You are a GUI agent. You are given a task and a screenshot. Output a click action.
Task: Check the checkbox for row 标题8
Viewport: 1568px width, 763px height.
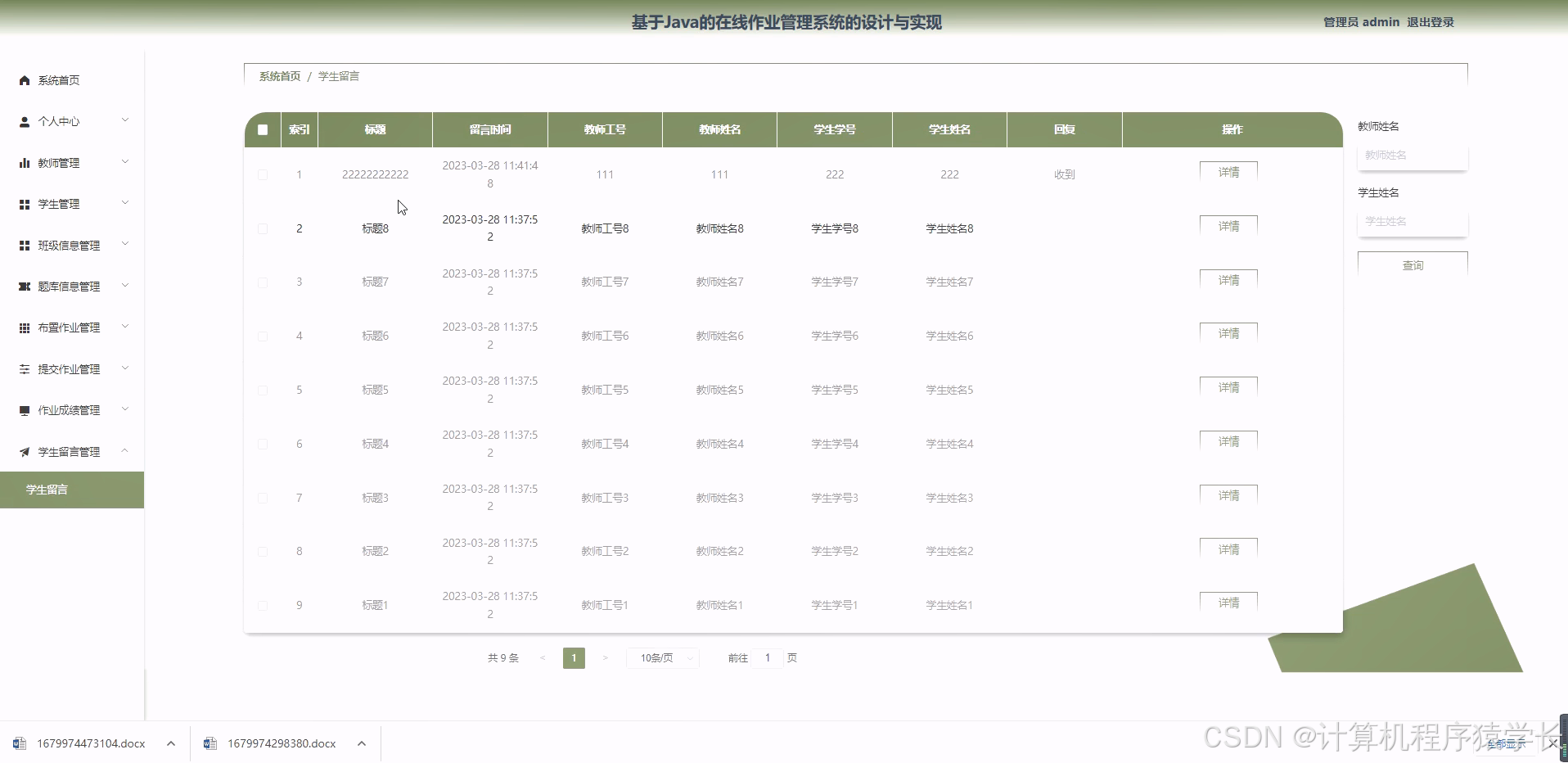pos(263,228)
